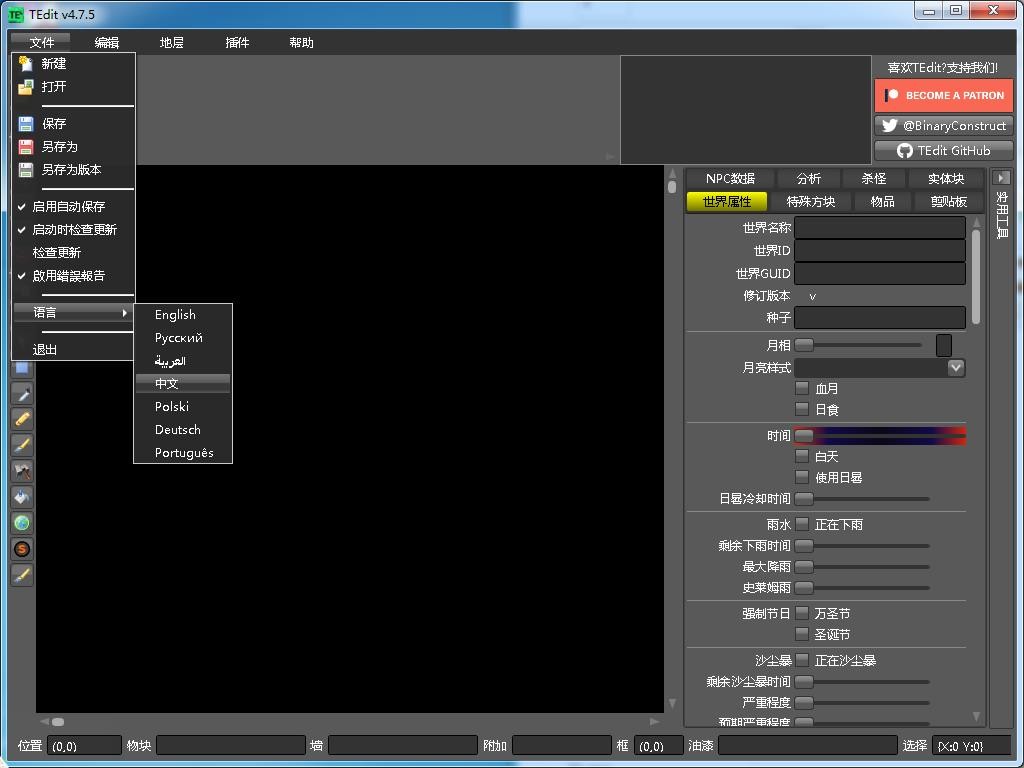The height and width of the screenshot is (768, 1024).
Task: Select the Fill bucket tool
Action: coord(21,497)
